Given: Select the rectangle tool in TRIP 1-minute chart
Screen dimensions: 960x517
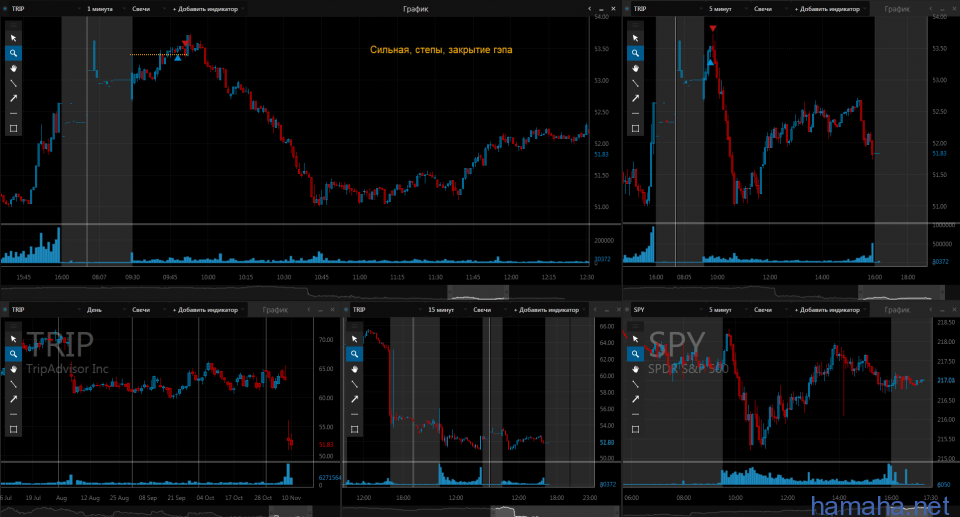Looking at the screenshot, I should pyautogui.click(x=13, y=129).
